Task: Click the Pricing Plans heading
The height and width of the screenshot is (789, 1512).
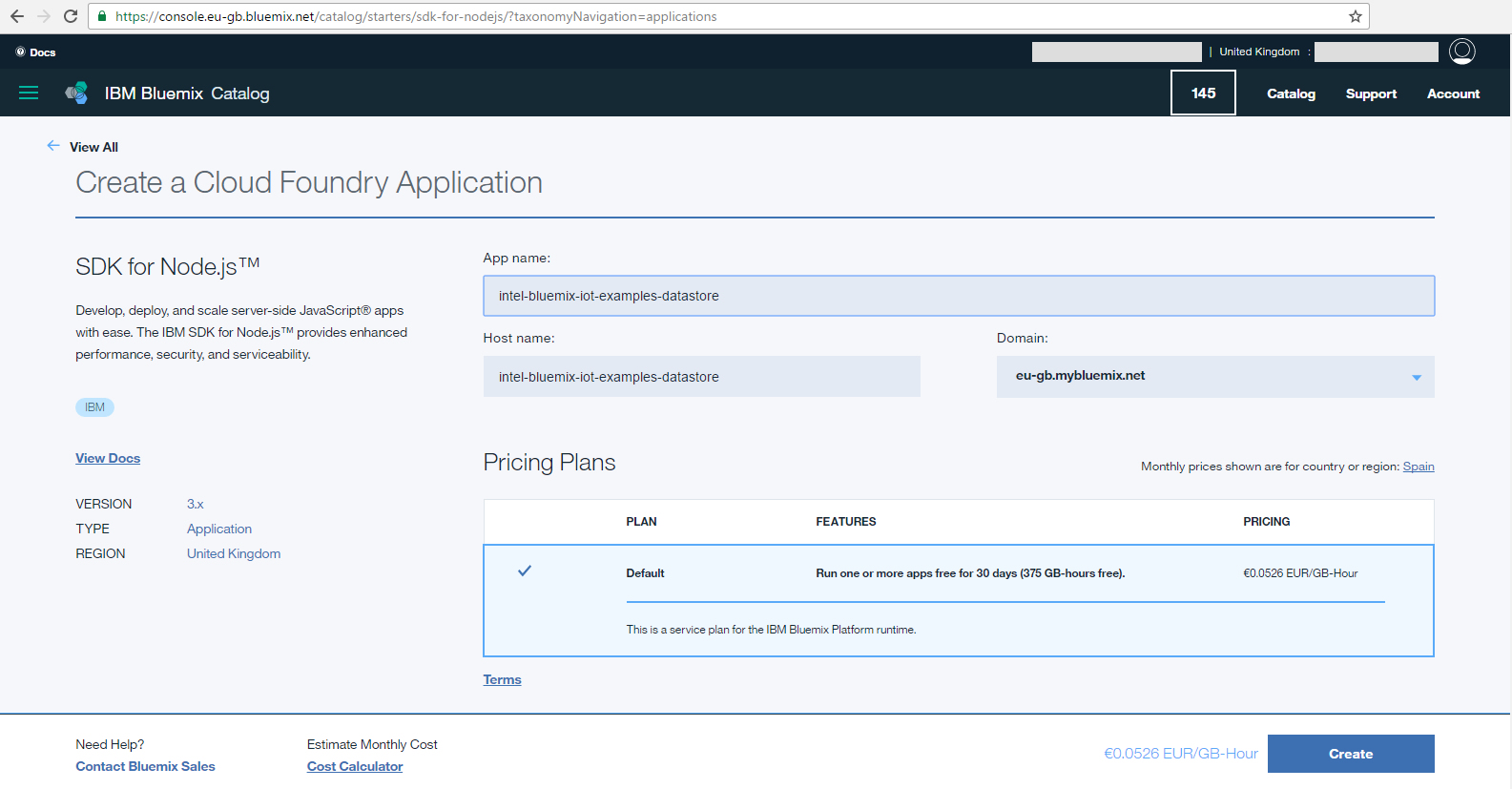Action: coord(549,463)
